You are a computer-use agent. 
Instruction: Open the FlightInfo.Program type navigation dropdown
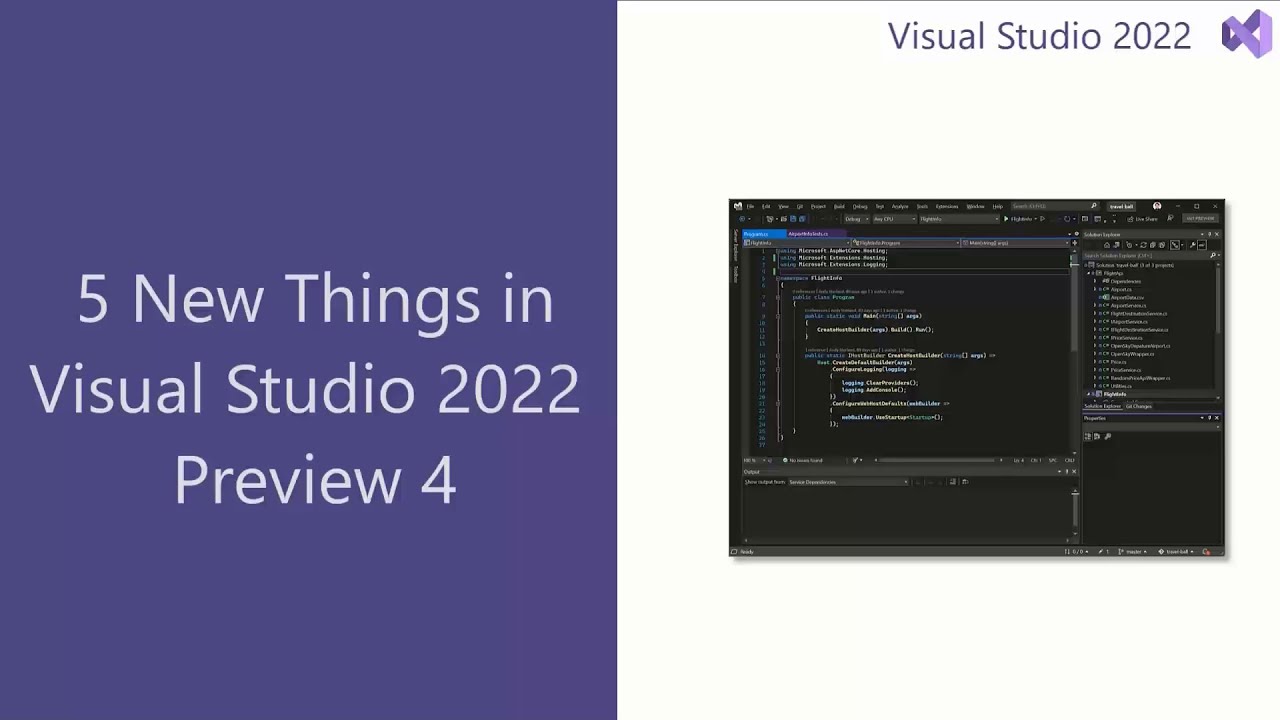click(904, 243)
